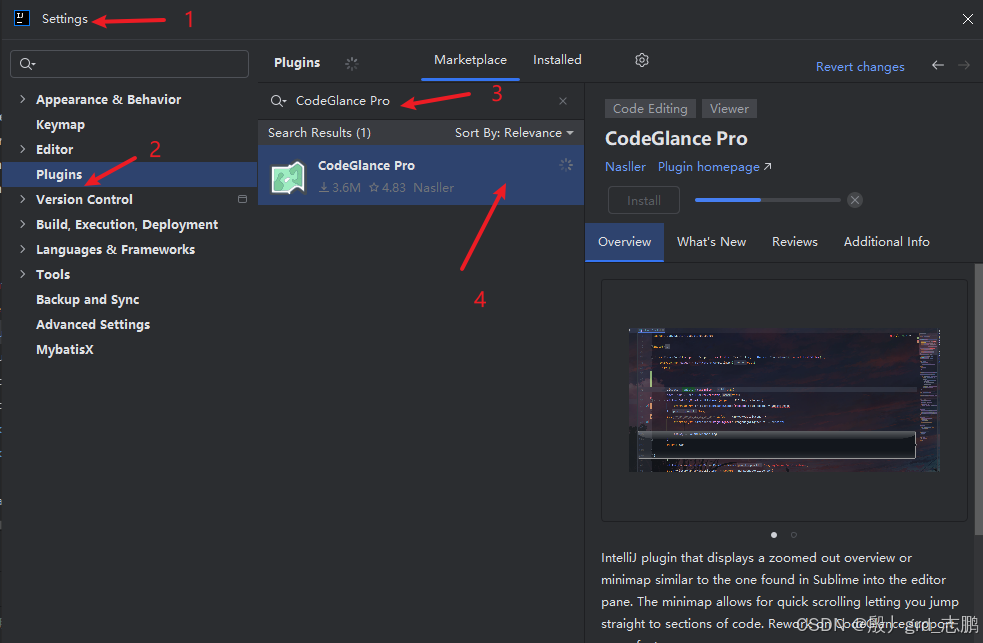Open the What's New tab

click(712, 242)
